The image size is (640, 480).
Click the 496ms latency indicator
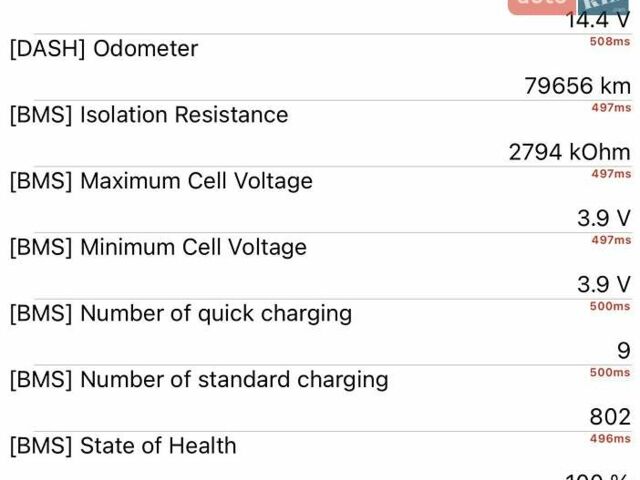coord(610,438)
